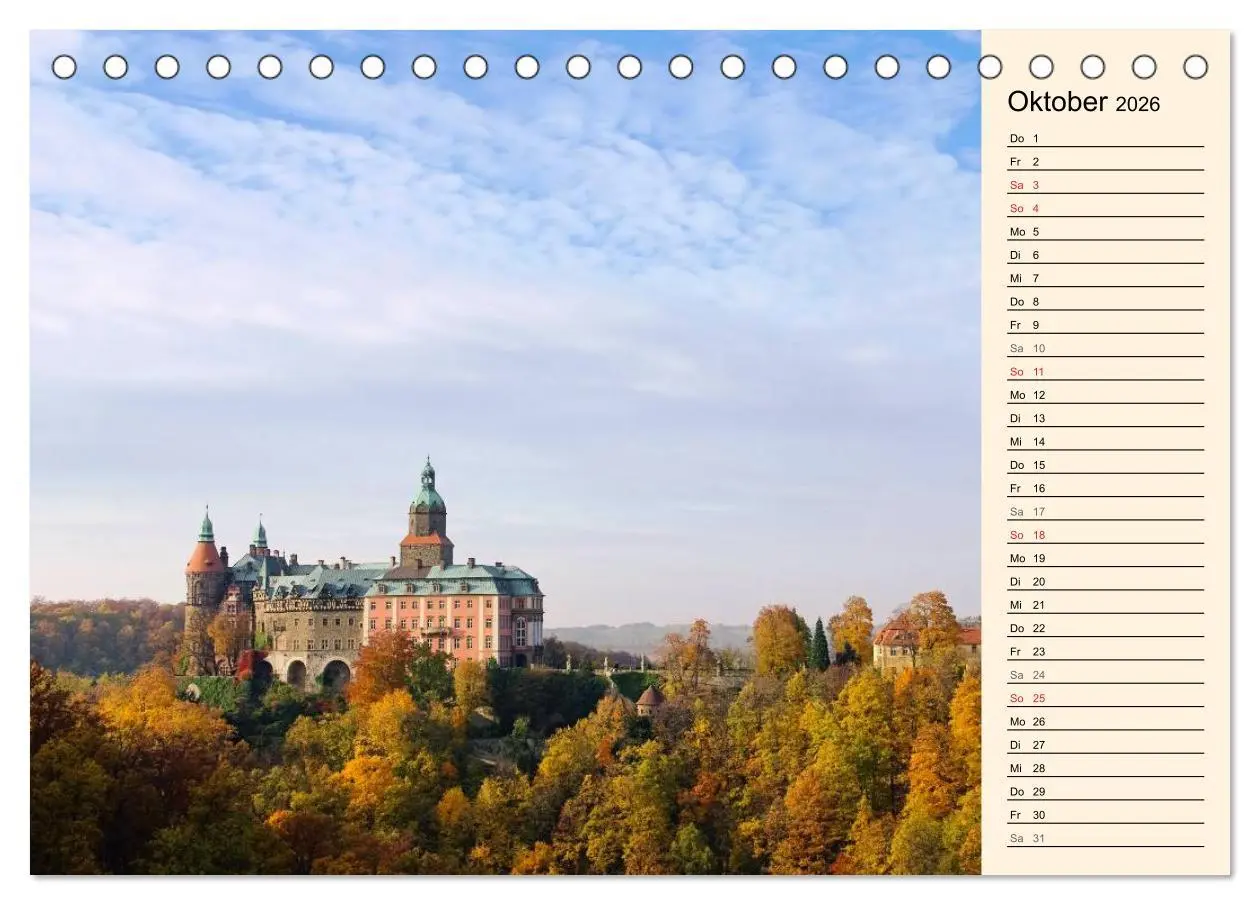Click the Fr 16 date line
Screen dimensions: 1260x905
(1105, 488)
